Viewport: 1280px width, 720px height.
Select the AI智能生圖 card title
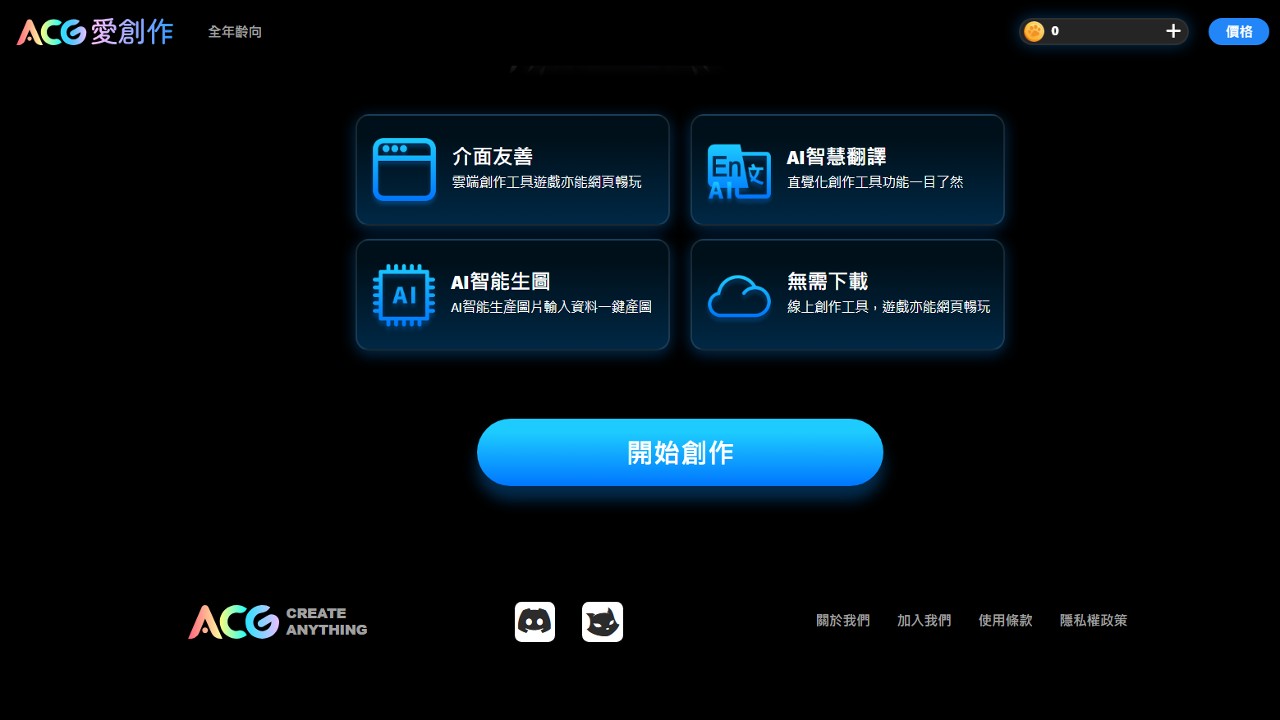point(500,282)
